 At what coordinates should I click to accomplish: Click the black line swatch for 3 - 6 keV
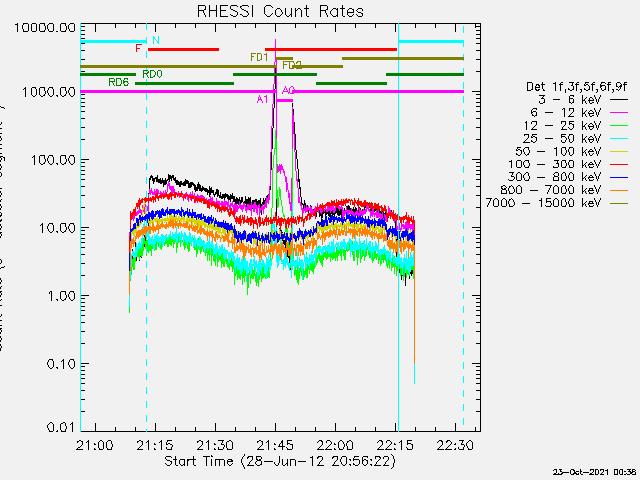(619, 99)
